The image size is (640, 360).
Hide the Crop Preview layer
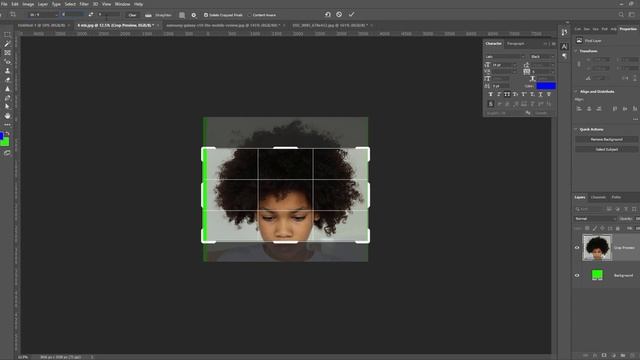[577, 247]
